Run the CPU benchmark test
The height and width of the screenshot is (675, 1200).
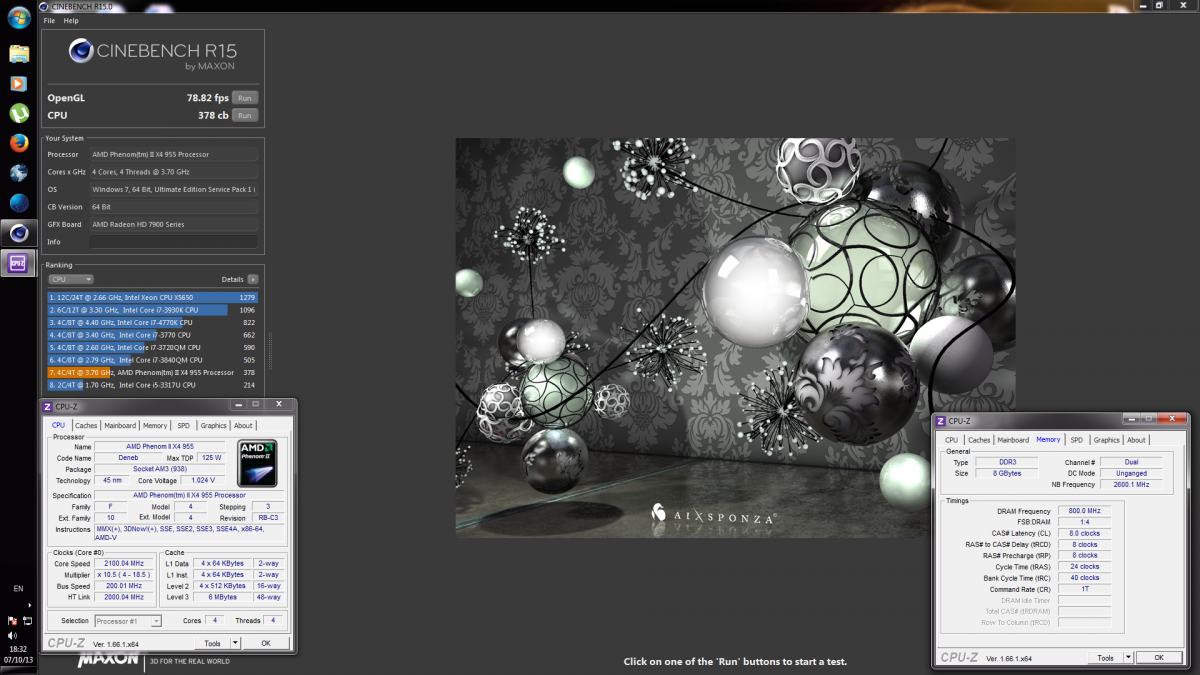(245, 116)
